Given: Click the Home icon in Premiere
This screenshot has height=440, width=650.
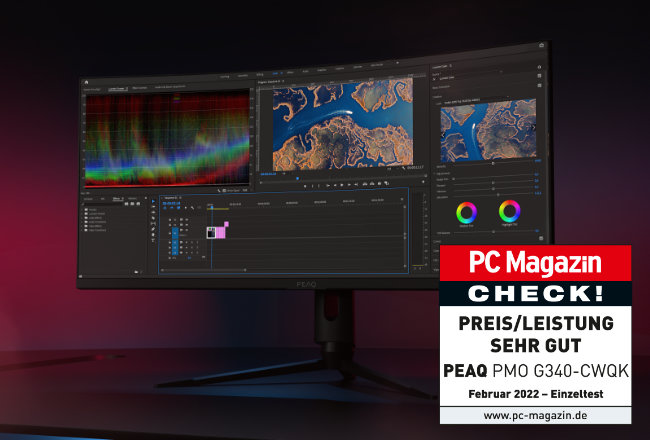Looking at the screenshot, I should point(86,82).
